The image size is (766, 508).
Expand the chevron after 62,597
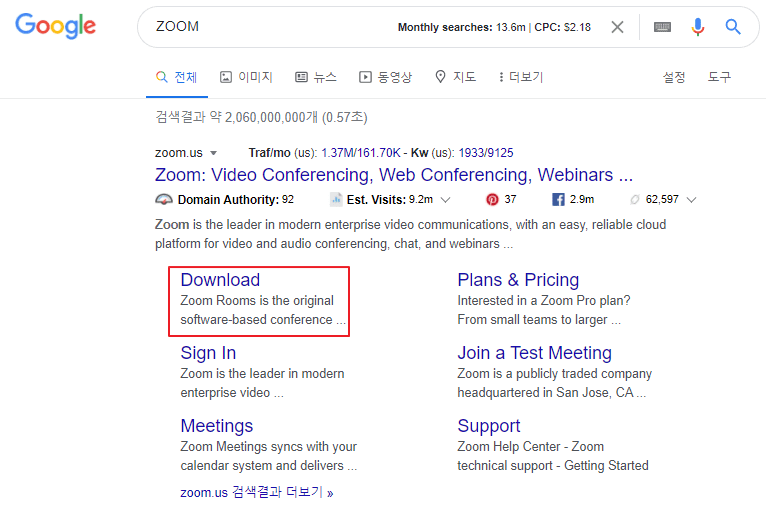691,200
